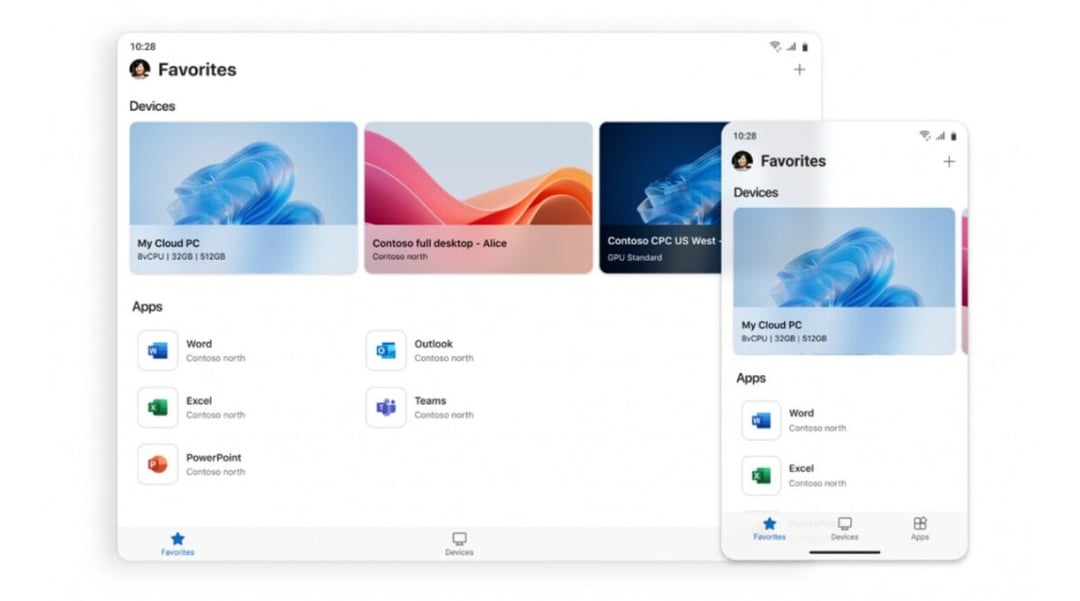1080x601 pixels.
Task: Open the Apps tab on the phone
Action: point(920,528)
